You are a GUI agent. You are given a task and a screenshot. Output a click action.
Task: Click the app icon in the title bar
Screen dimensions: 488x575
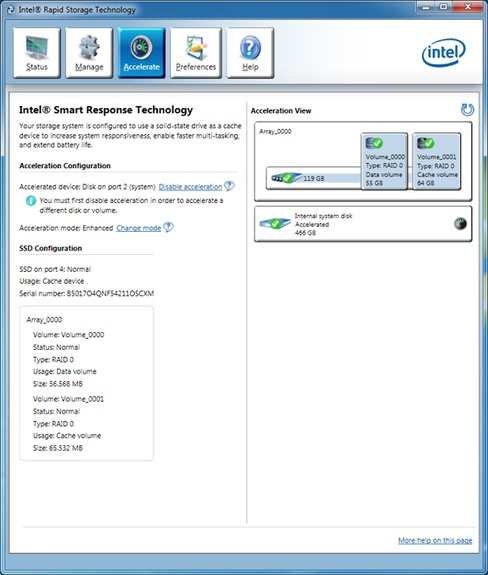pyautogui.click(x=11, y=10)
